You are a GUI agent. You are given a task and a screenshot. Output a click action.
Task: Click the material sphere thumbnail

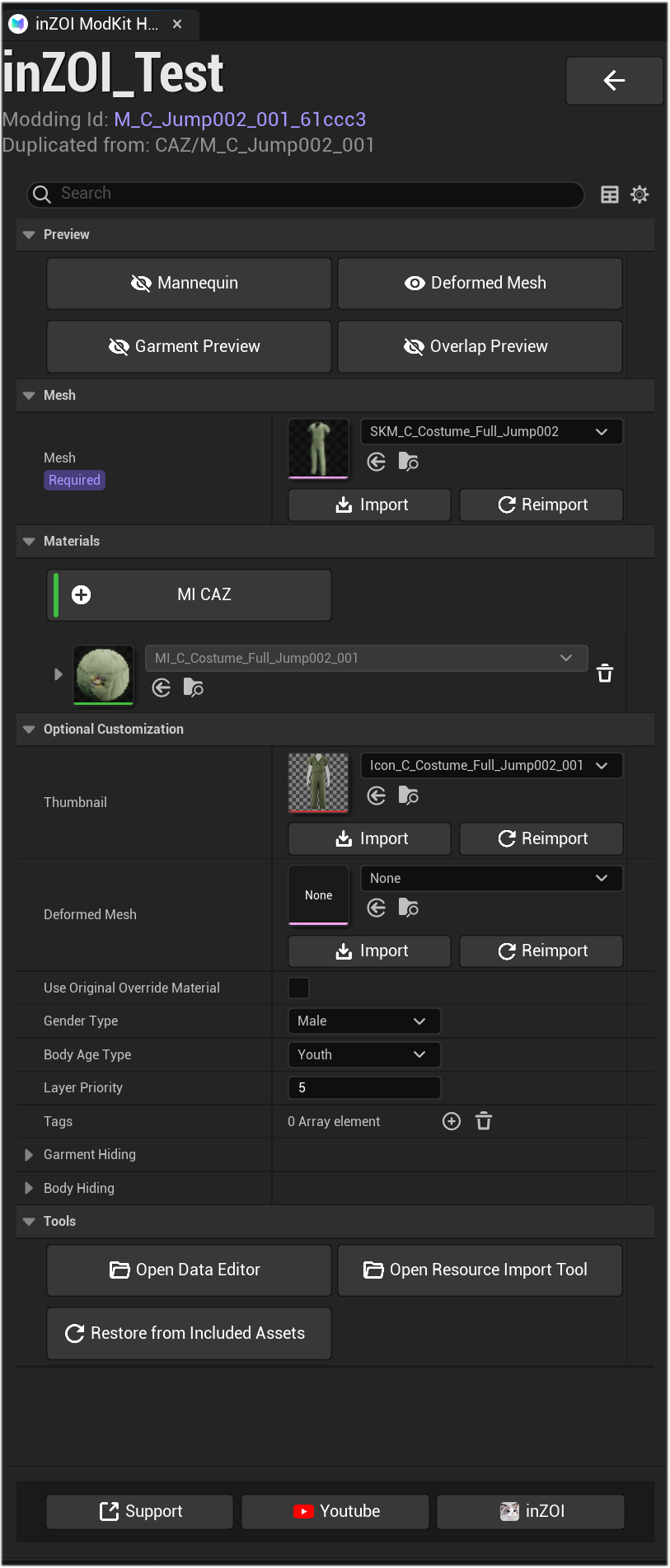103,675
